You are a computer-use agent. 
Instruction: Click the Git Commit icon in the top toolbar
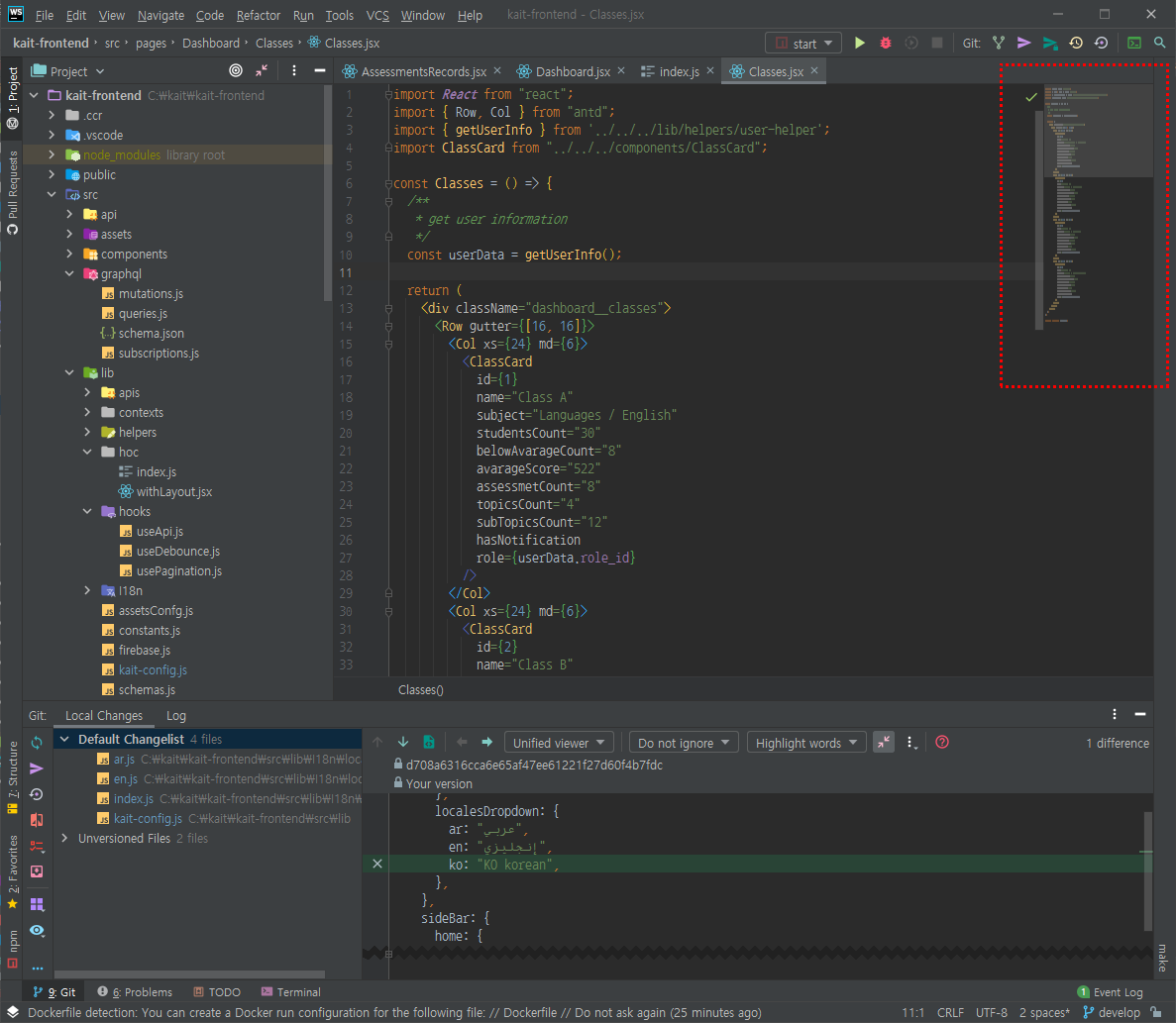[1024, 44]
